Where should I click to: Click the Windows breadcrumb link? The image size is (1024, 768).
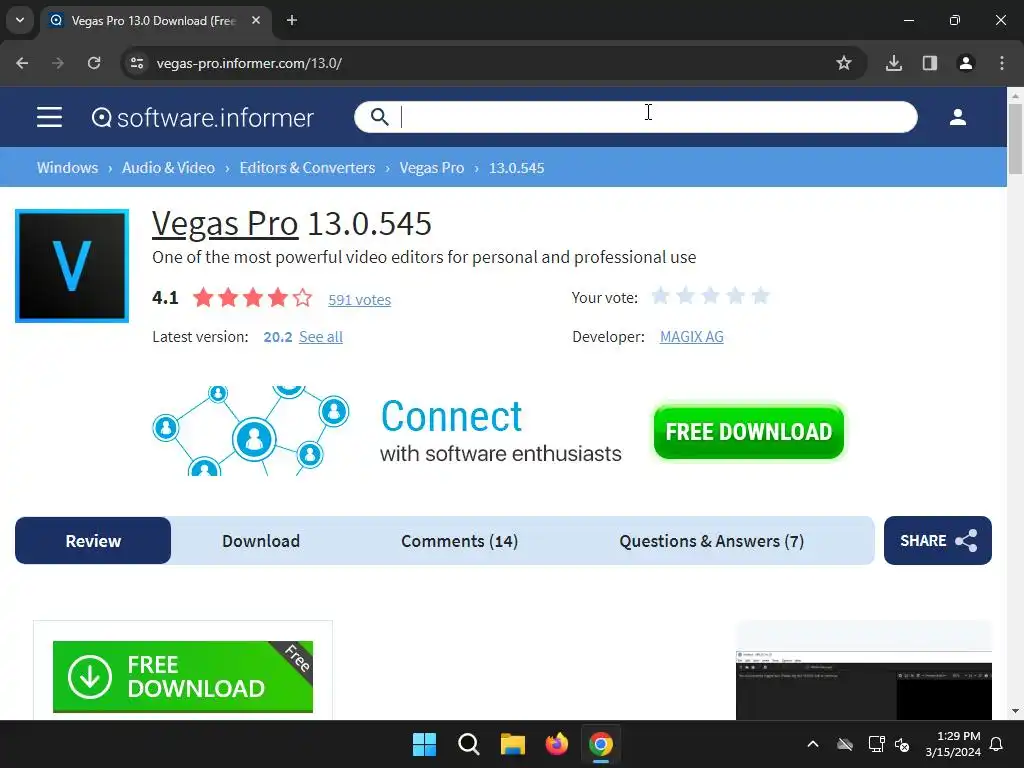67,168
